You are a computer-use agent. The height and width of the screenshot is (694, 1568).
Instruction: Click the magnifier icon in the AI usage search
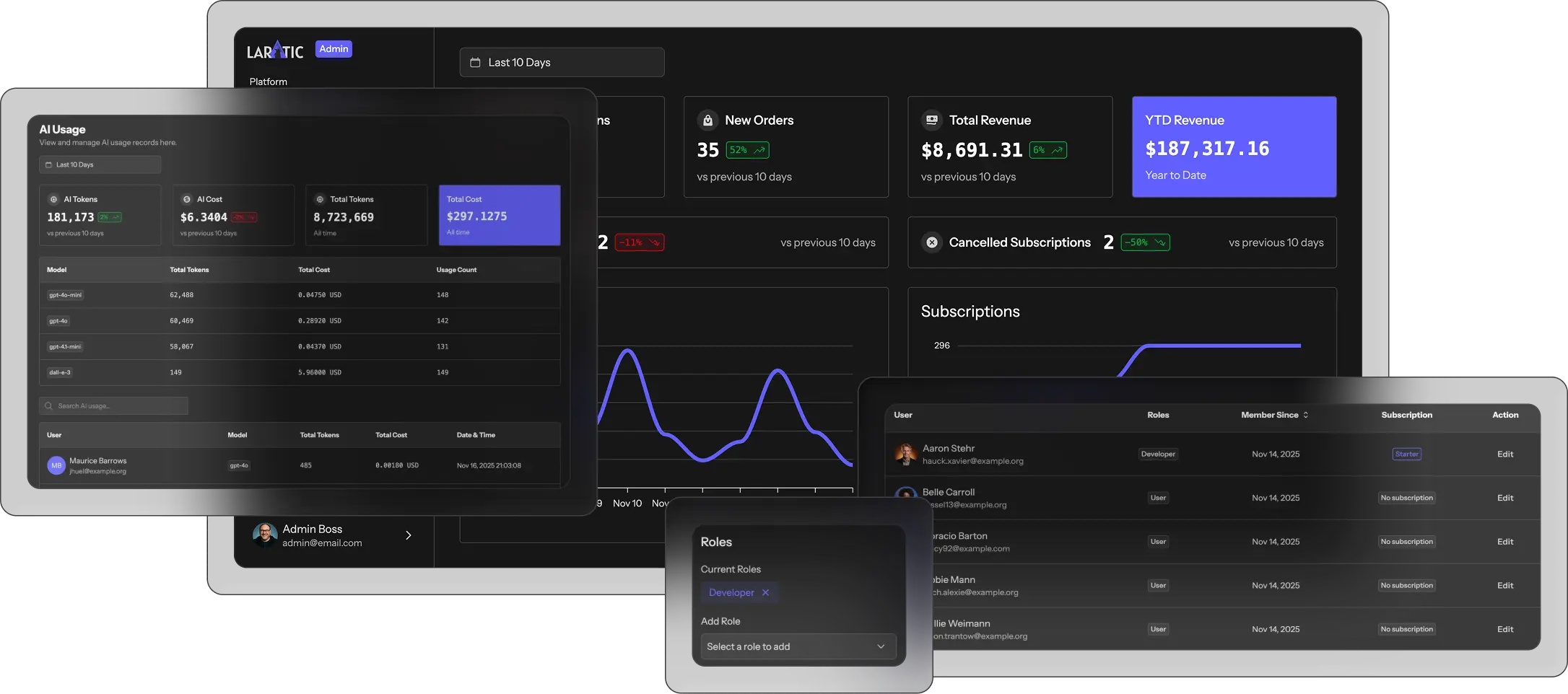pyautogui.click(x=49, y=405)
